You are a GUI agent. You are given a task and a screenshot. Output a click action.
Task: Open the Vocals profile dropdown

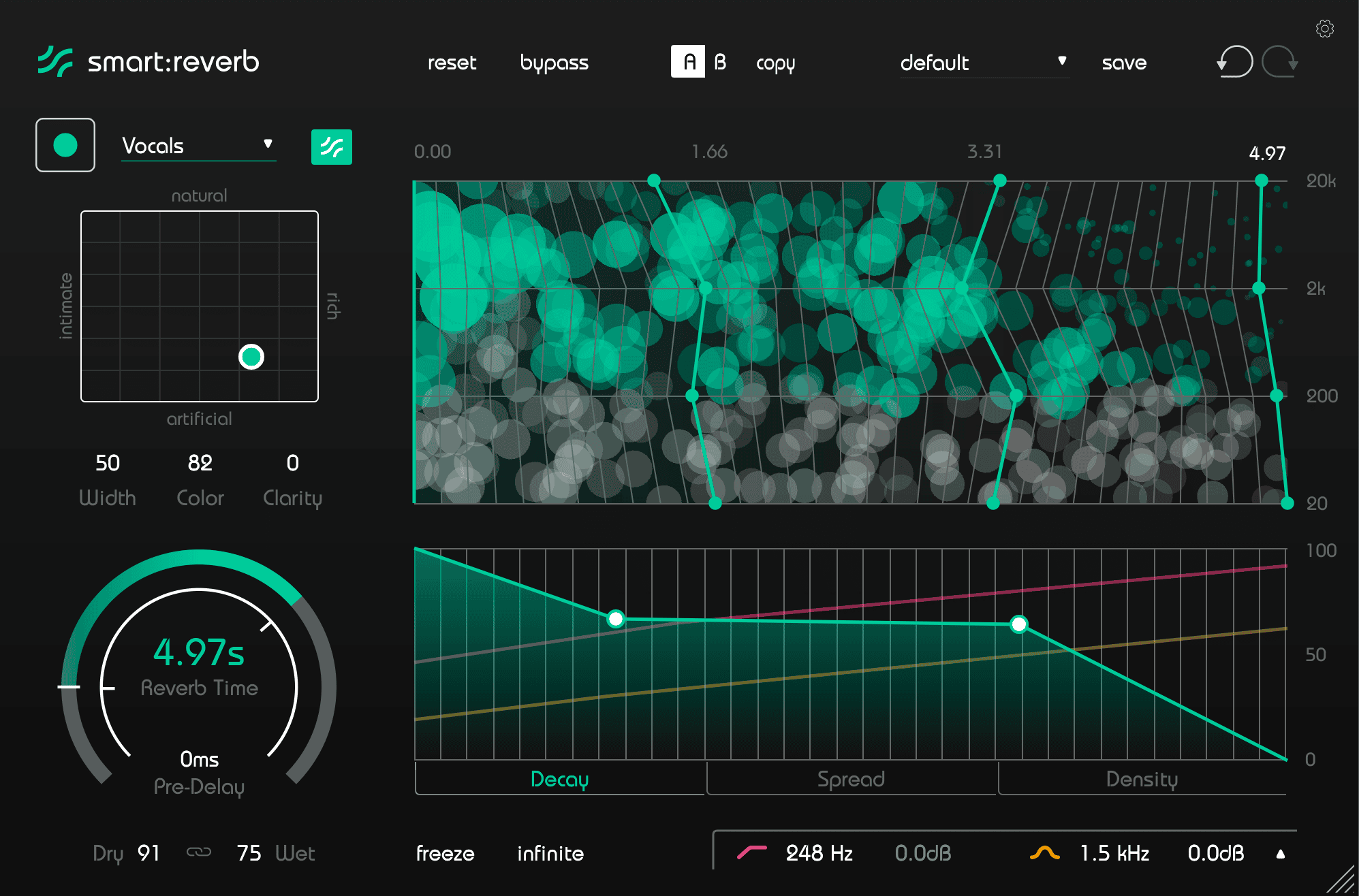pyautogui.click(x=198, y=146)
